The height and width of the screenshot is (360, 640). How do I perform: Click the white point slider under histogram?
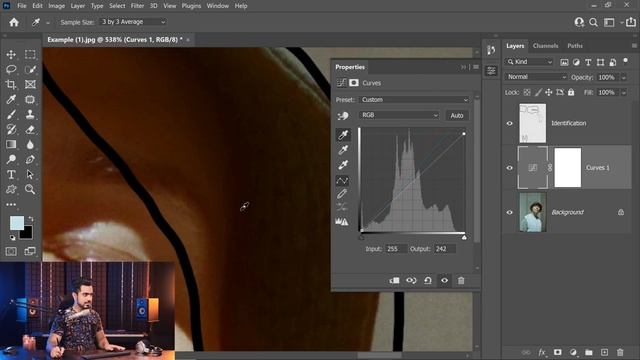click(464, 237)
